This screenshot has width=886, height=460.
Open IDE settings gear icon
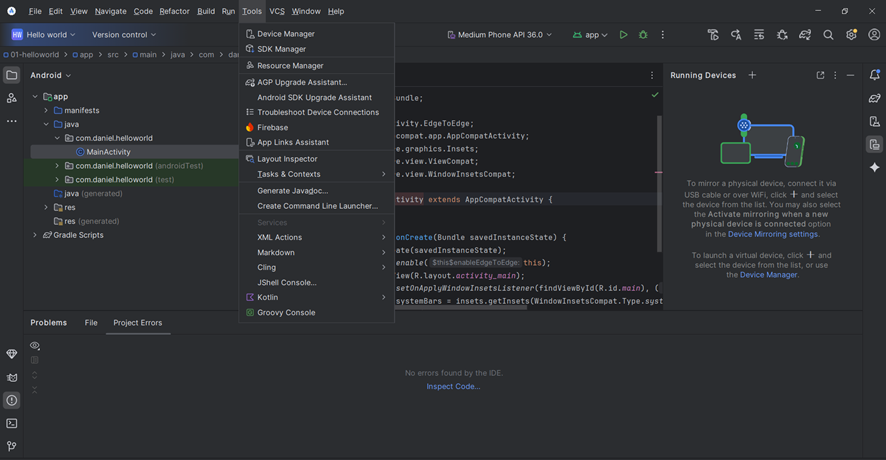click(x=851, y=35)
